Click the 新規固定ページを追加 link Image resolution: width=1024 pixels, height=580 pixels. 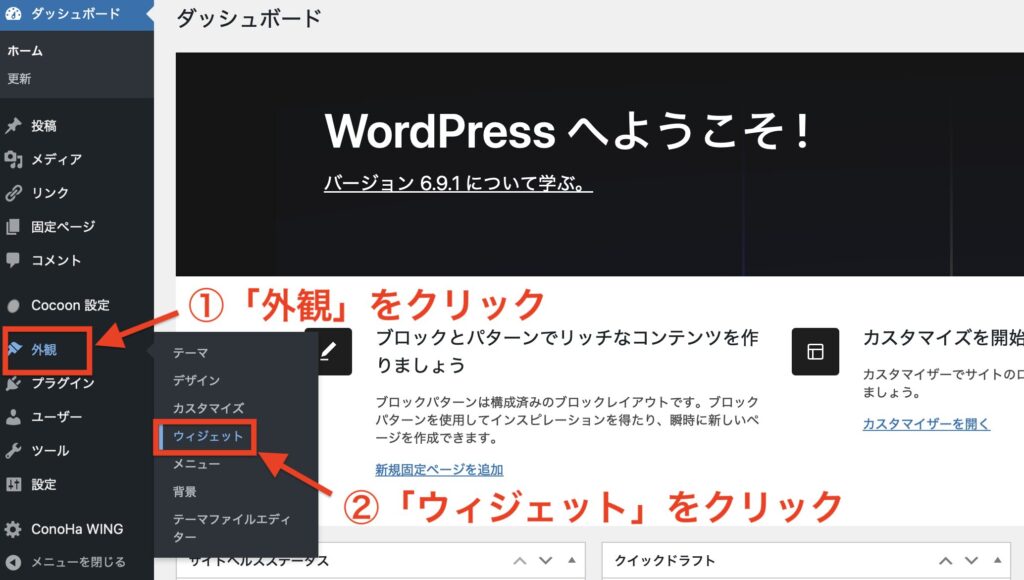click(x=439, y=469)
